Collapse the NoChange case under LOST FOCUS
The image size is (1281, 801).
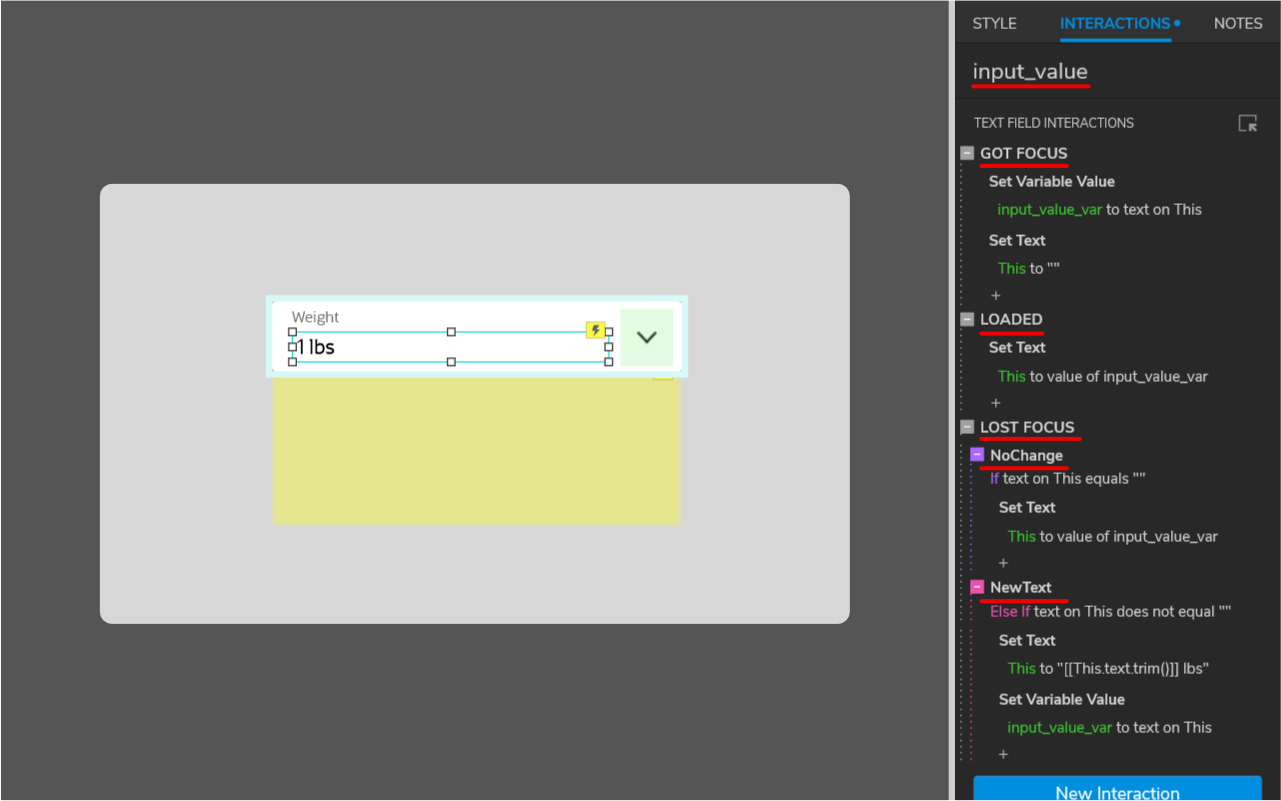(977, 454)
